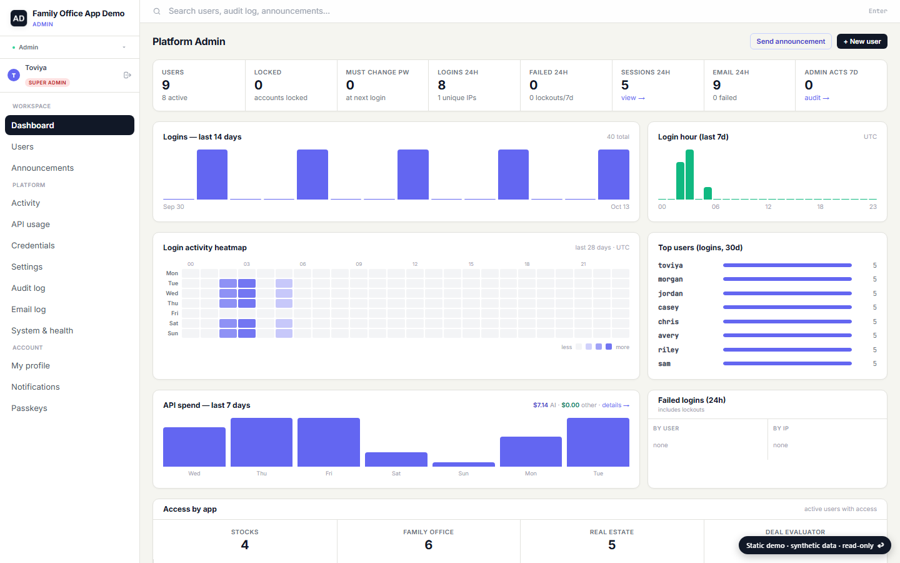Click the $7.14 AI spend value
Screen dimensions: 900x563
(x=540, y=405)
